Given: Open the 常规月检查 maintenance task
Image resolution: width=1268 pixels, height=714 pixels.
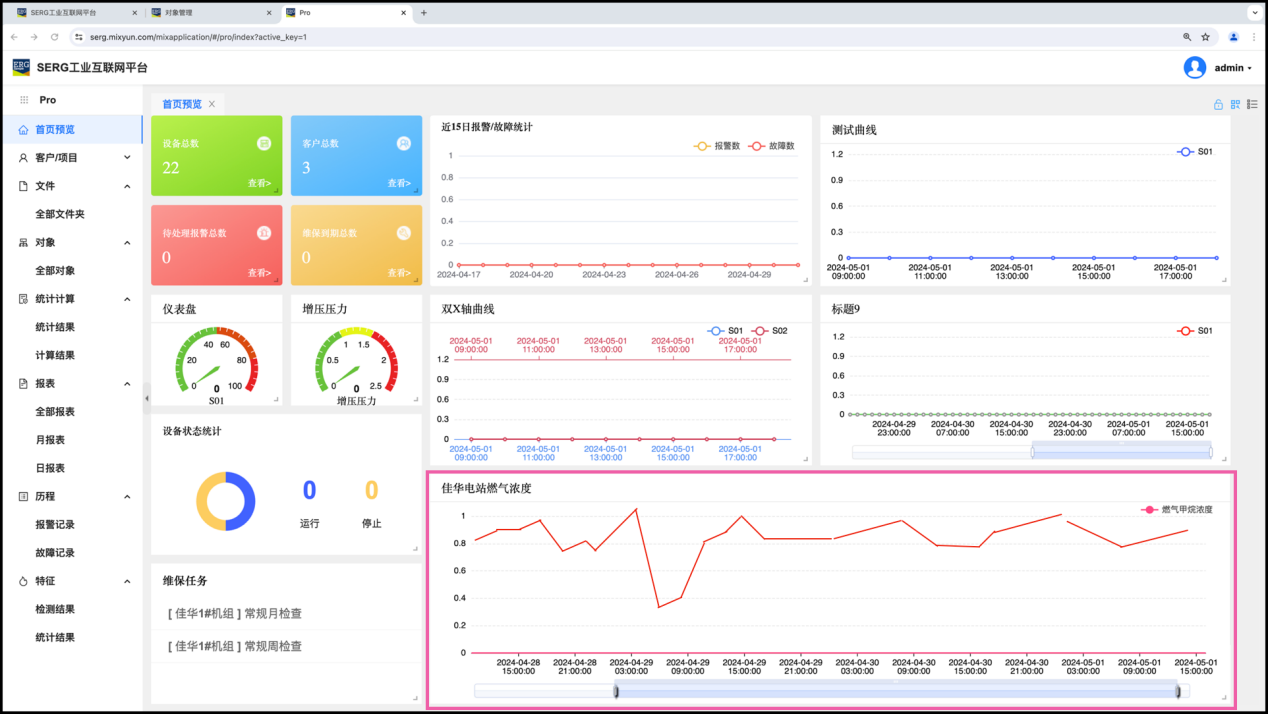Looking at the screenshot, I should [235, 614].
